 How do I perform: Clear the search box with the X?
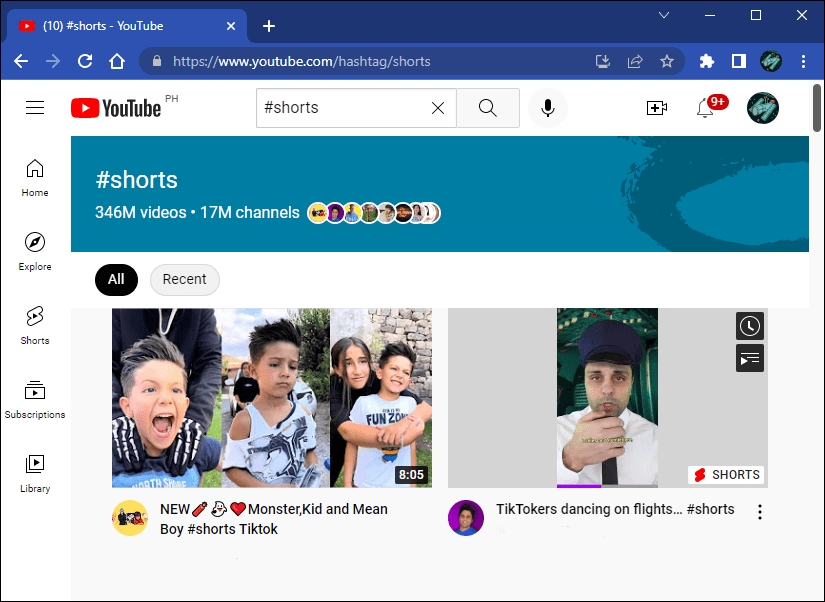[437, 107]
